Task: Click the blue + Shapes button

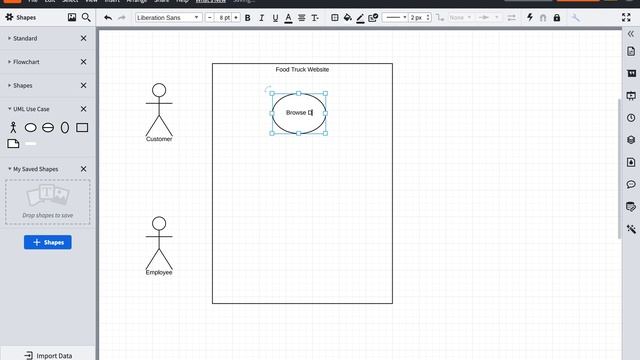Action: pyautogui.click(x=47, y=242)
